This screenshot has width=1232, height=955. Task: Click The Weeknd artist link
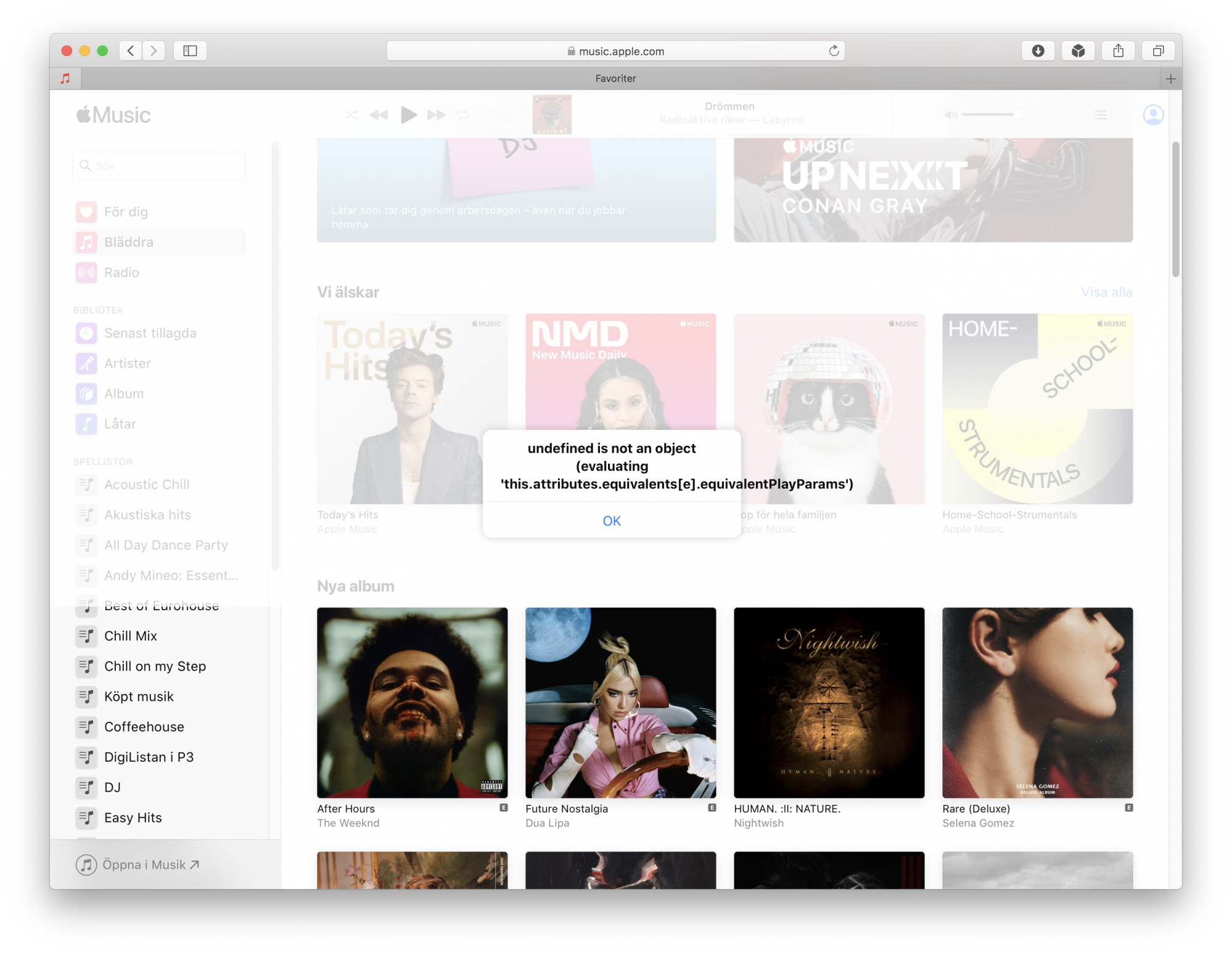348,823
